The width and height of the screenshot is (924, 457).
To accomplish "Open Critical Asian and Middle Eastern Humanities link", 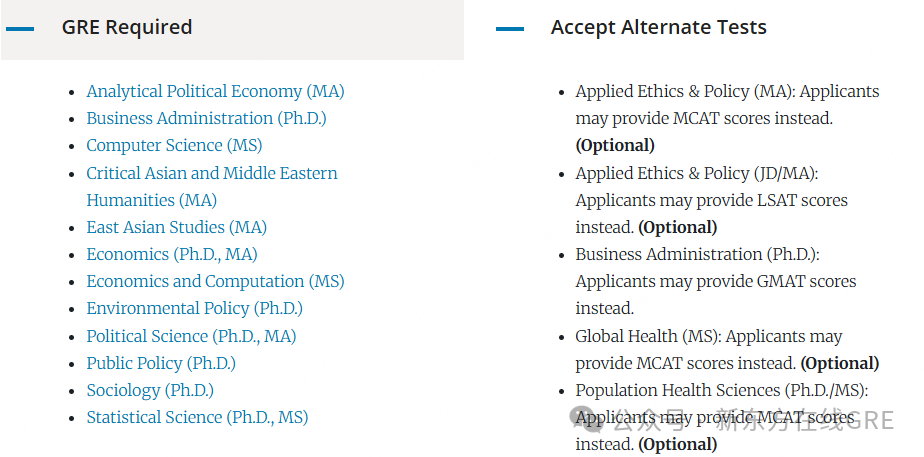I will coord(212,174).
